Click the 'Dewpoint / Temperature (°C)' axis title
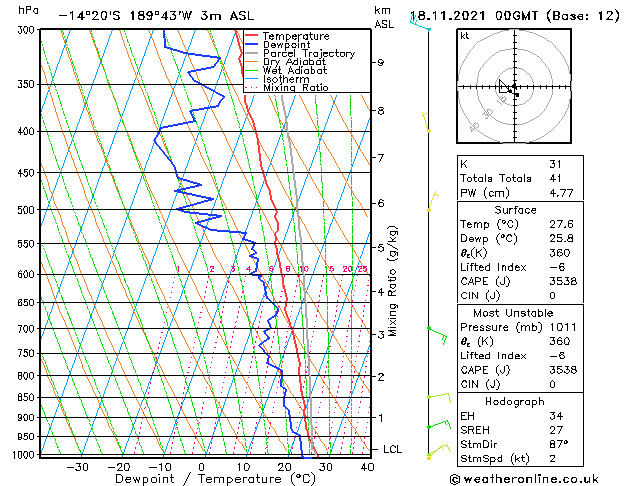Screen dimensions: 629x486 (215, 479)
